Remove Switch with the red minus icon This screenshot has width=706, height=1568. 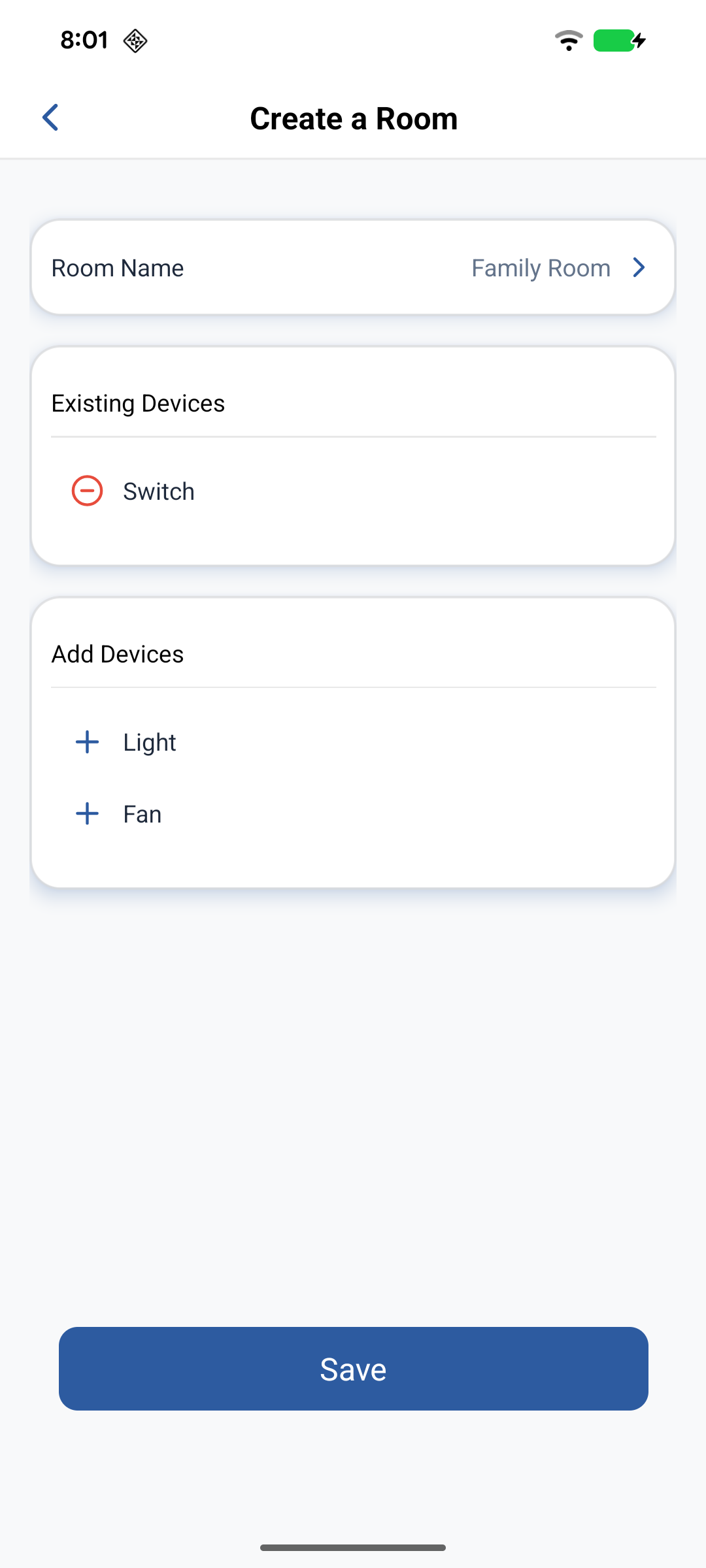coord(87,491)
